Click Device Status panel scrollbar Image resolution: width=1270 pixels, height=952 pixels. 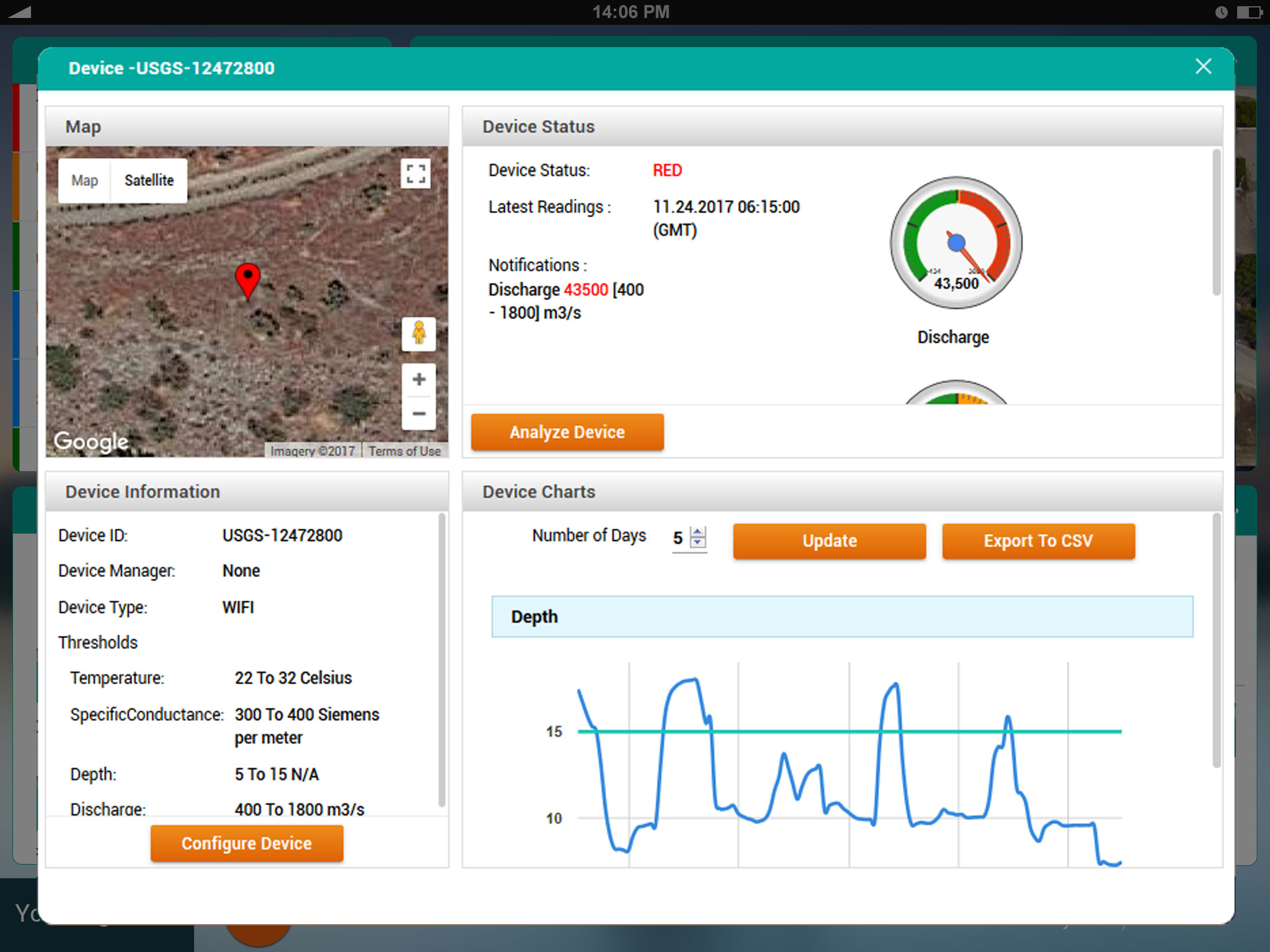[1216, 223]
